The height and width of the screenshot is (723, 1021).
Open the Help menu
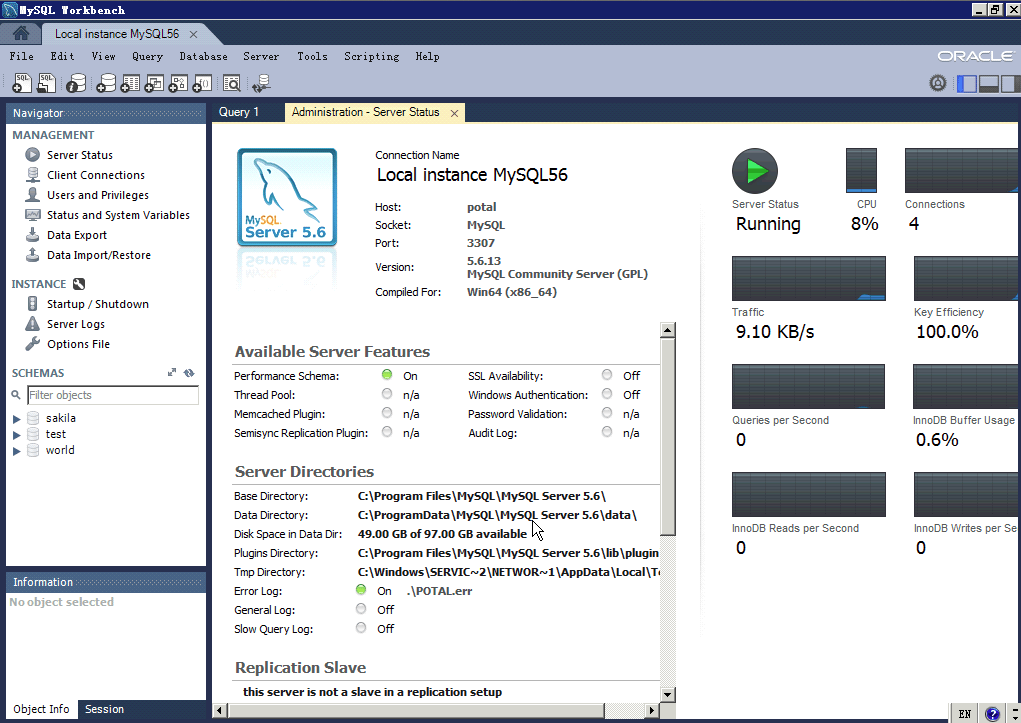click(428, 57)
